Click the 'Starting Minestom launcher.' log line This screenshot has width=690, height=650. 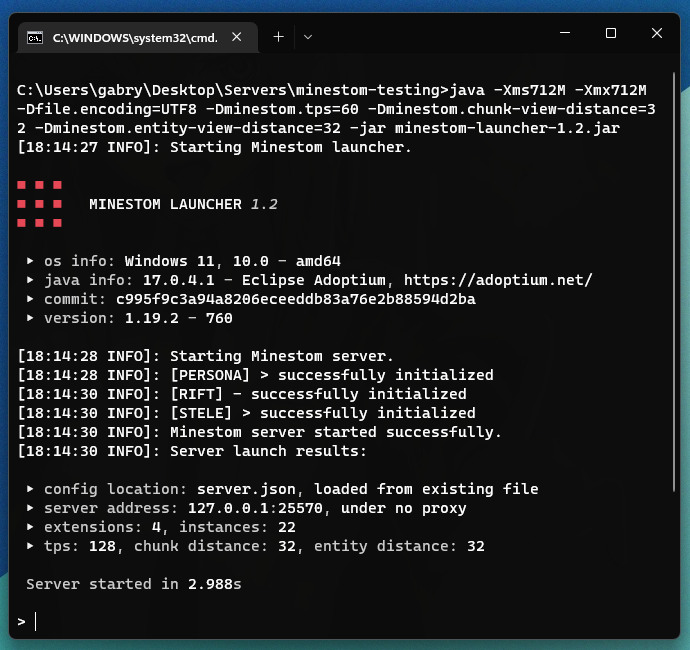tap(215, 147)
